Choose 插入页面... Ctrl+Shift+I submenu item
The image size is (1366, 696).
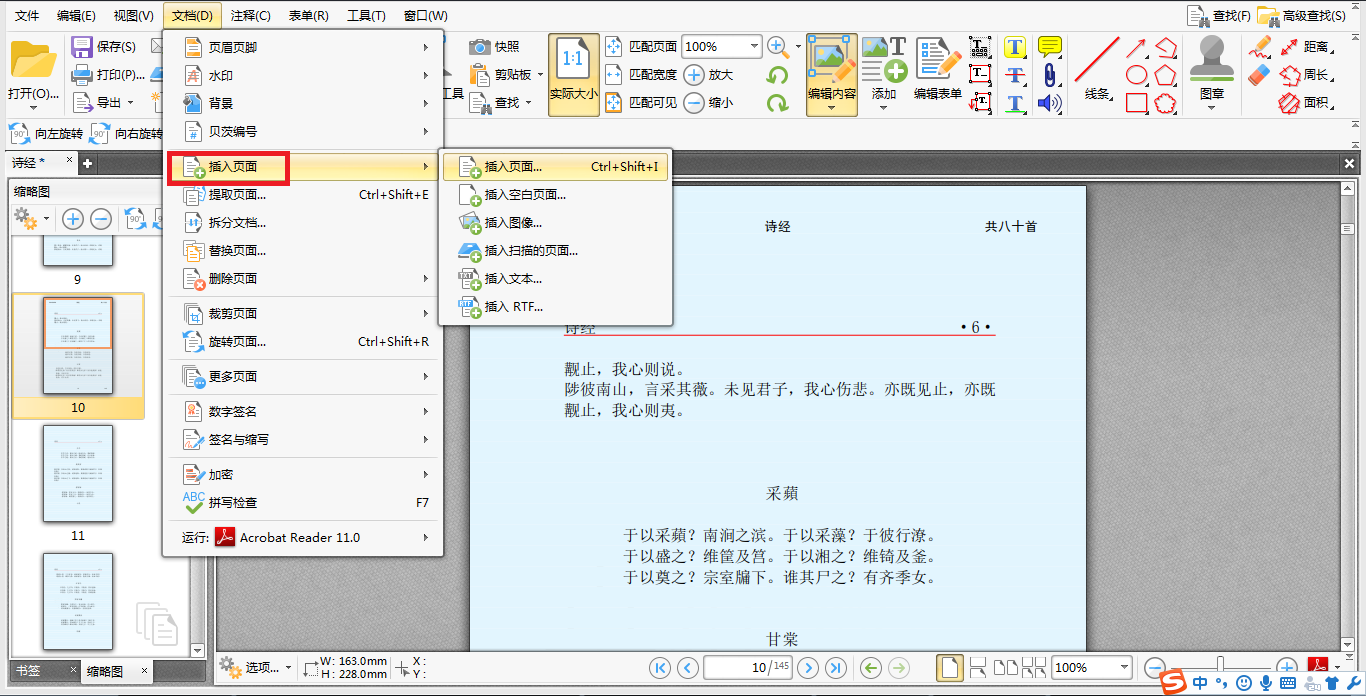555,166
